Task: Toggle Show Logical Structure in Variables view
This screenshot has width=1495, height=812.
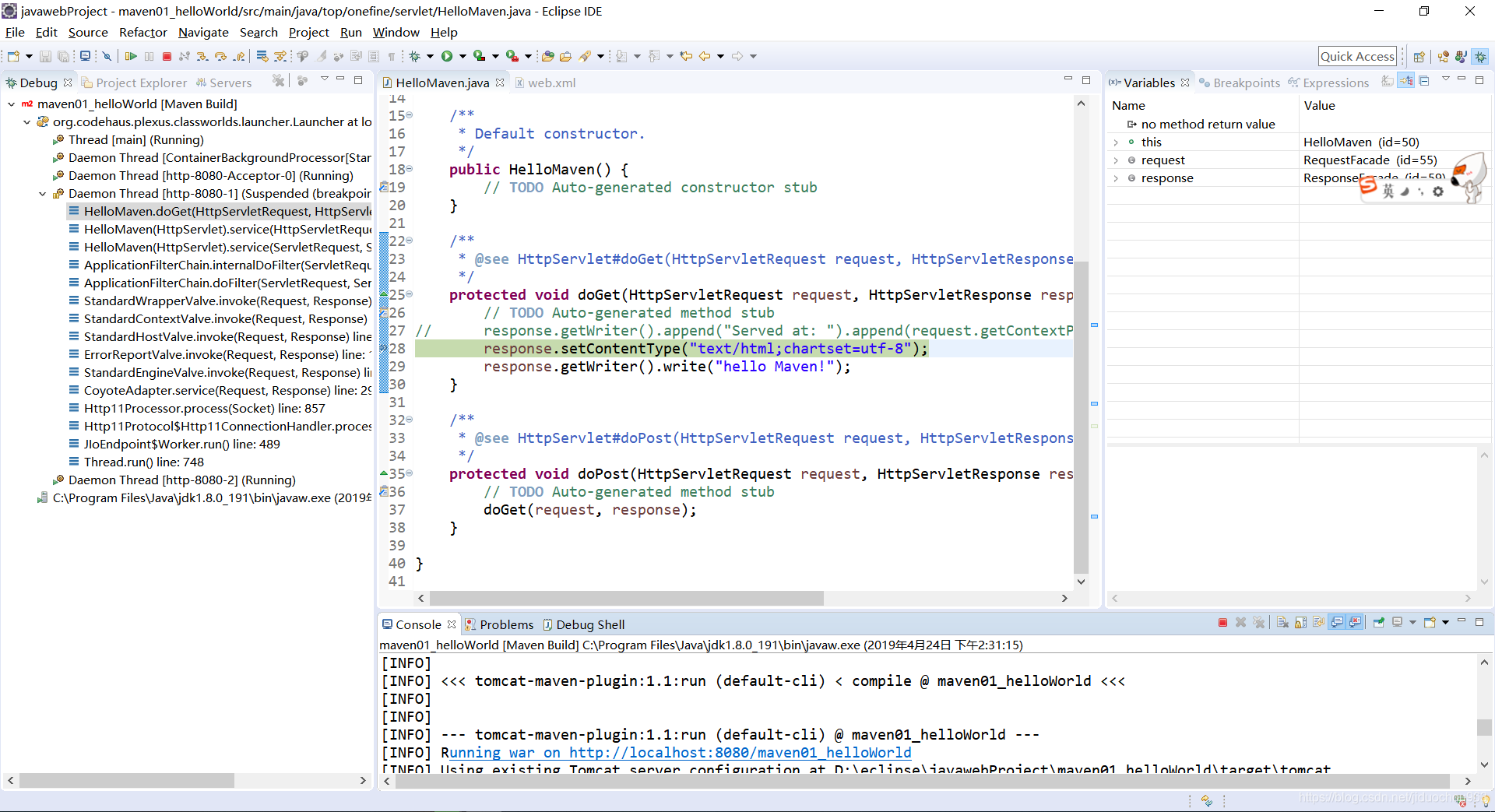Action: 1405,81
